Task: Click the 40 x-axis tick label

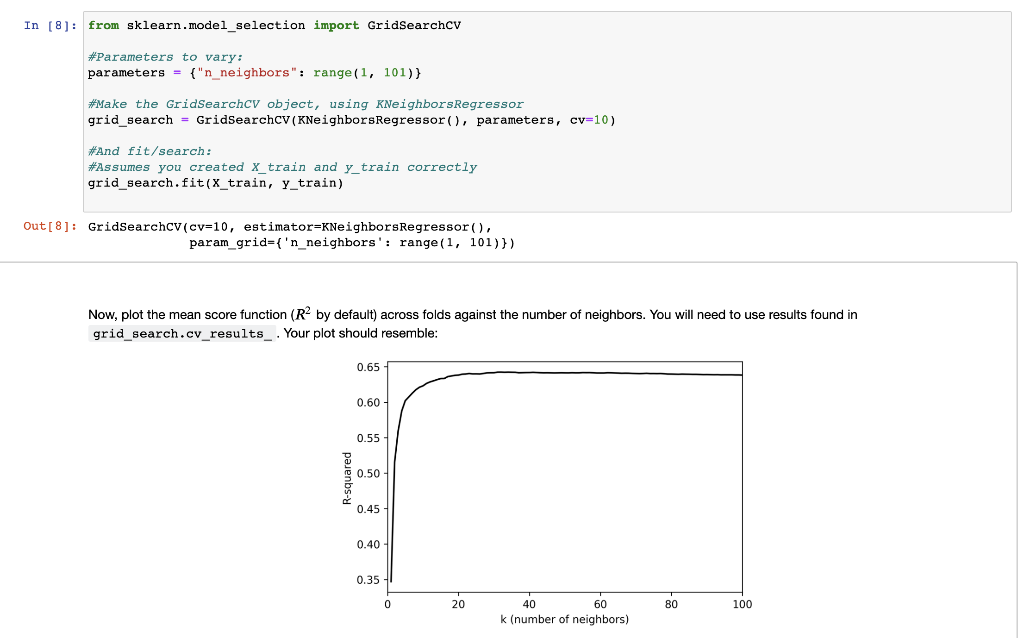Action: coord(529,605)
